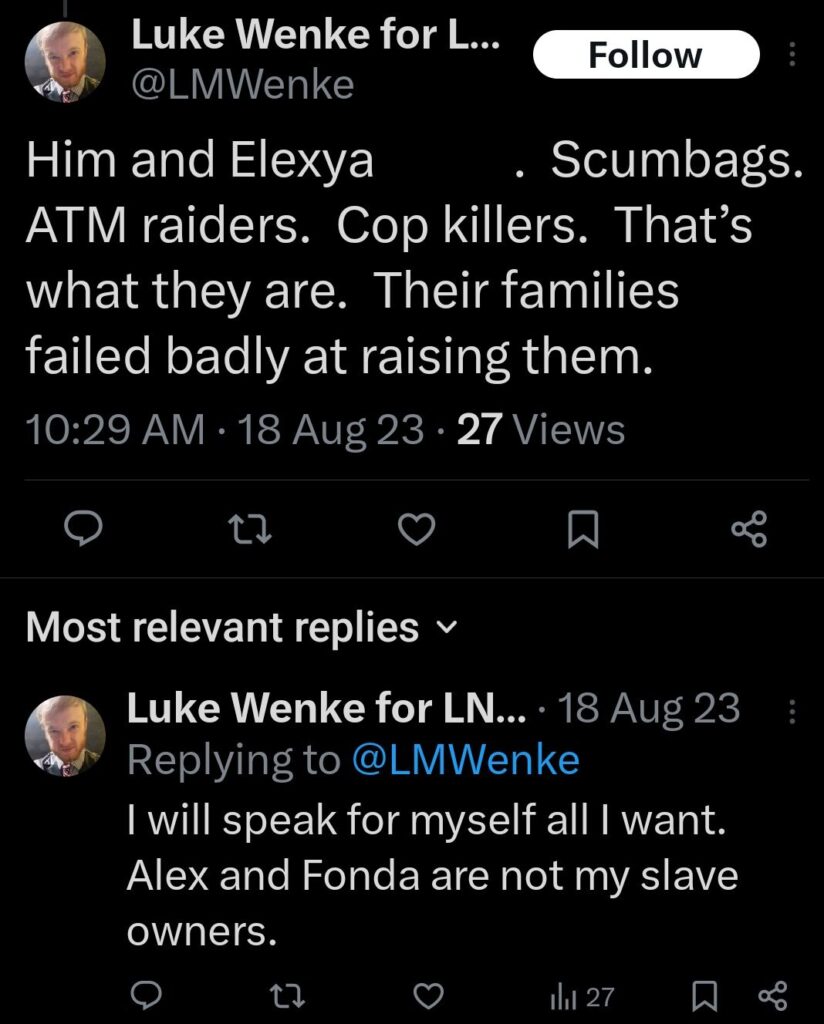Viewport: 824px width, 1024px height.
Task: Reply to the main tweet
Action: click(x=85, y=530)
